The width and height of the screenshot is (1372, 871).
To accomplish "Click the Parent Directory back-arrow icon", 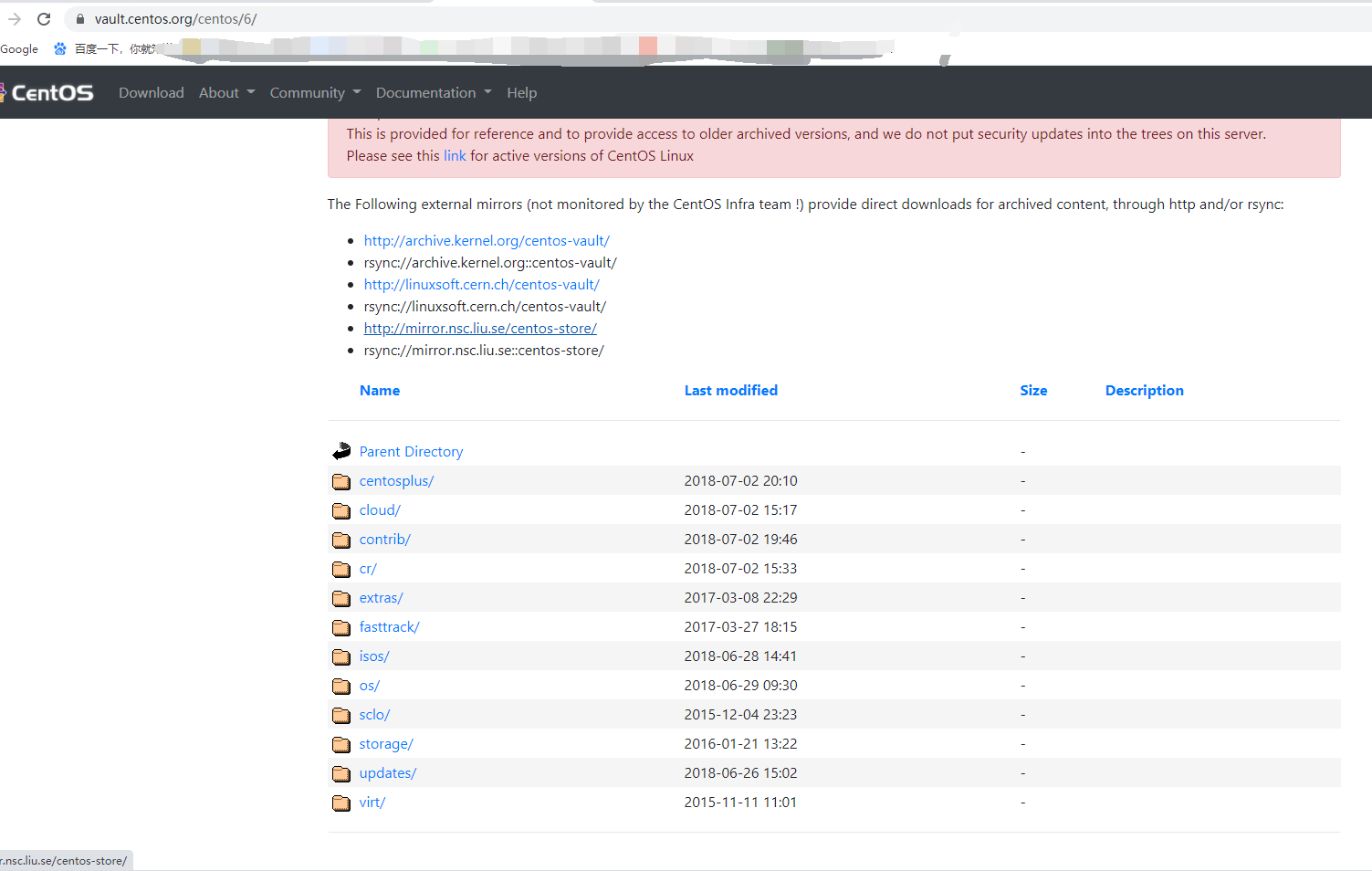I will [341, 451].
